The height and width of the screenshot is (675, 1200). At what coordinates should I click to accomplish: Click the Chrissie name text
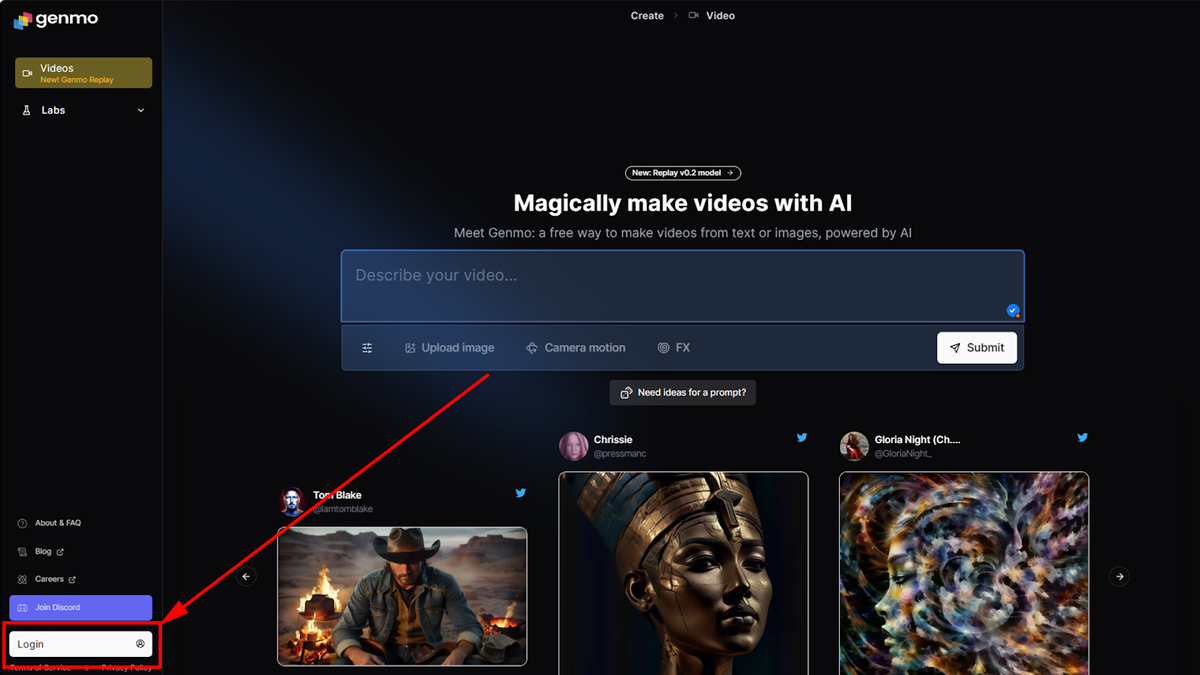[613, 439]
